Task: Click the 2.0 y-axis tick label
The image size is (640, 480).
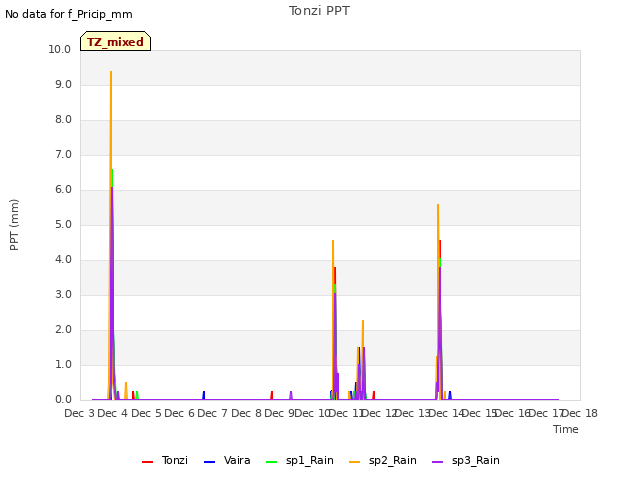Action: click(63, 330)
